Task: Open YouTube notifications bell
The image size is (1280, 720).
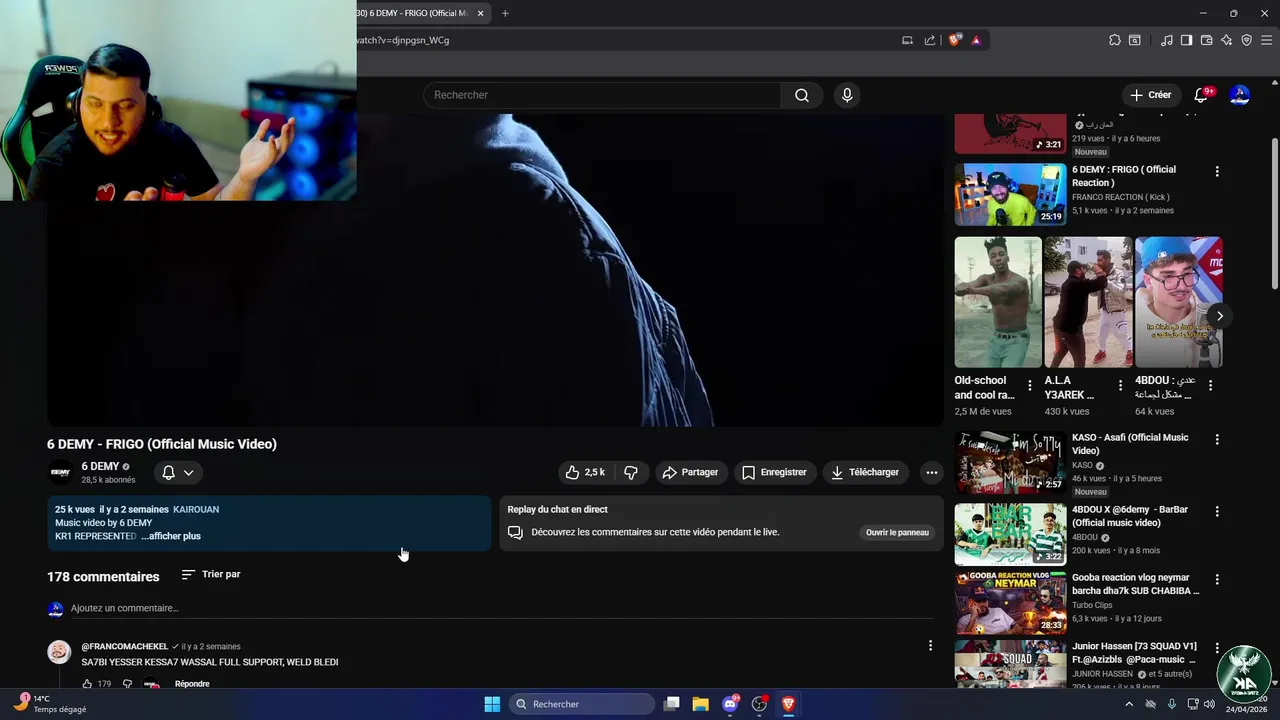Action: pyautogui.click(x=1201, y=95)
